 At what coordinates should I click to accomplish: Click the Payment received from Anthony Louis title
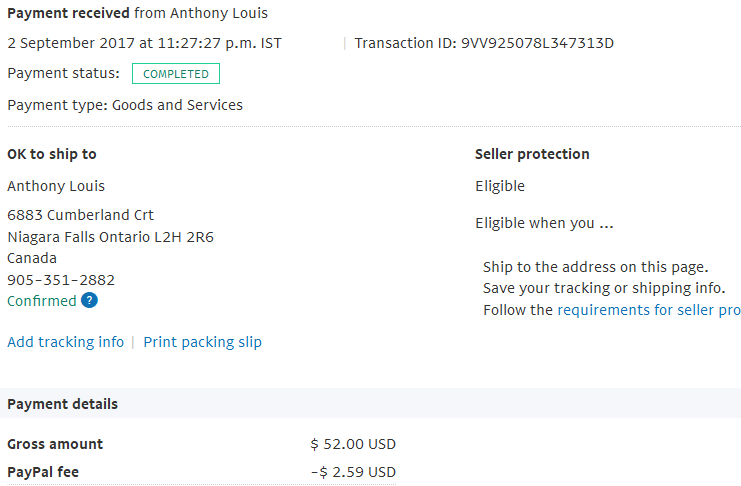(x=138, y=13)
